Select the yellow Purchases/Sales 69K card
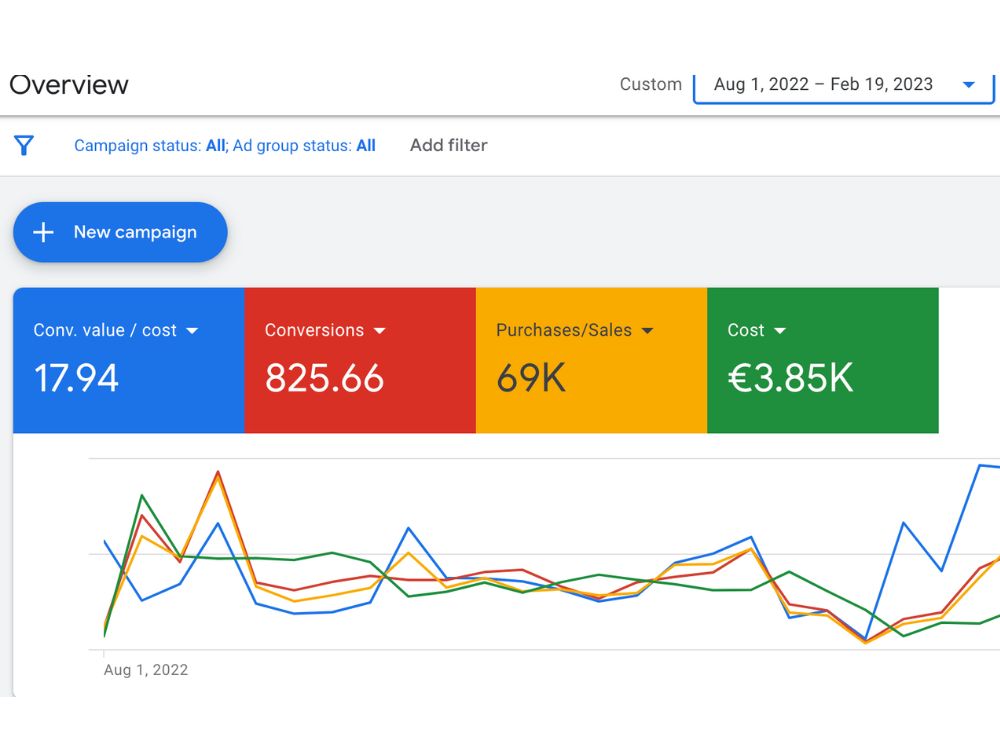The image size is (1000, 750). (x=591, y=360)
